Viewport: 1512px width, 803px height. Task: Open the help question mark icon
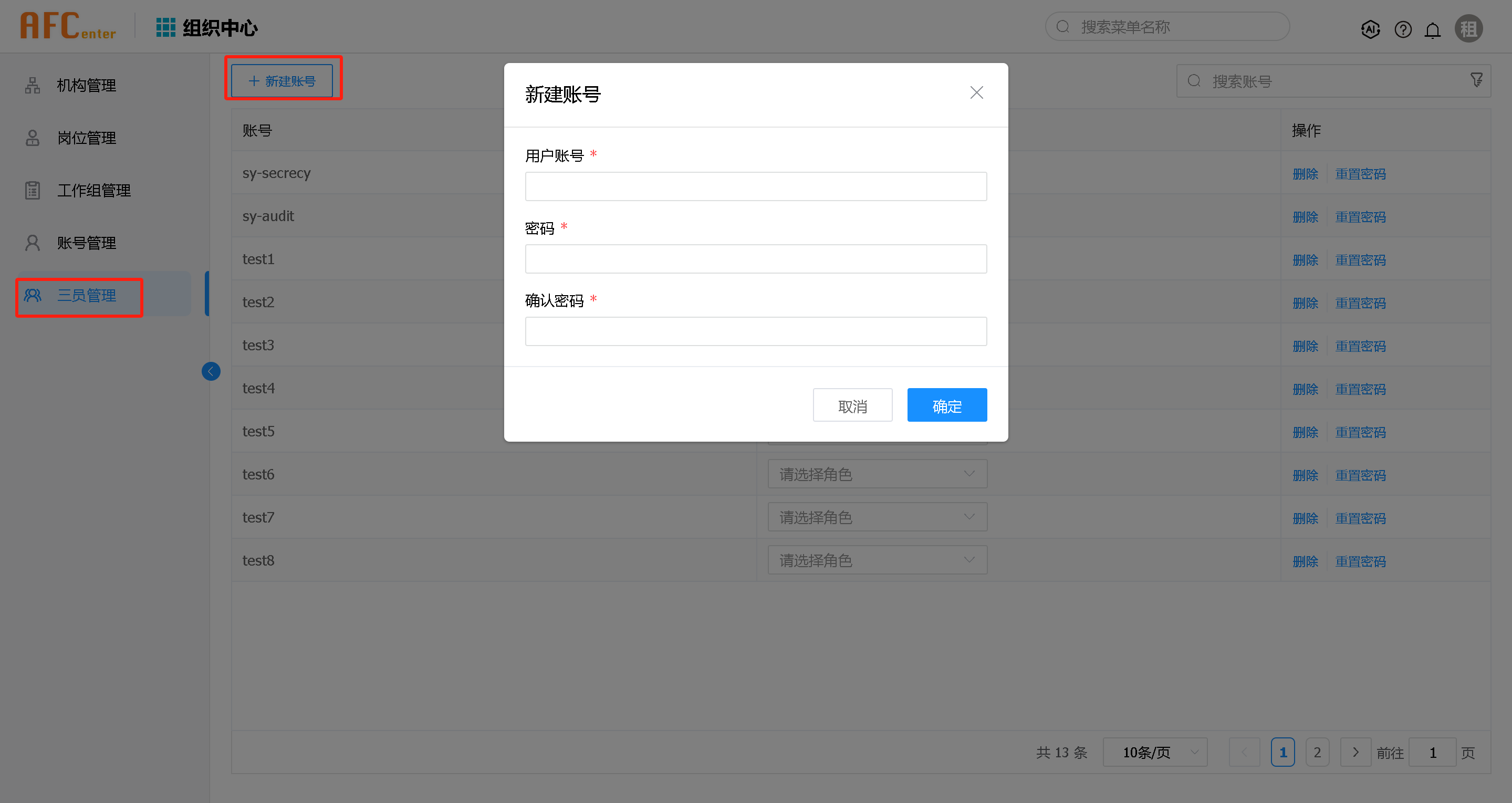pyautogui.click(x=1403, y=29)
